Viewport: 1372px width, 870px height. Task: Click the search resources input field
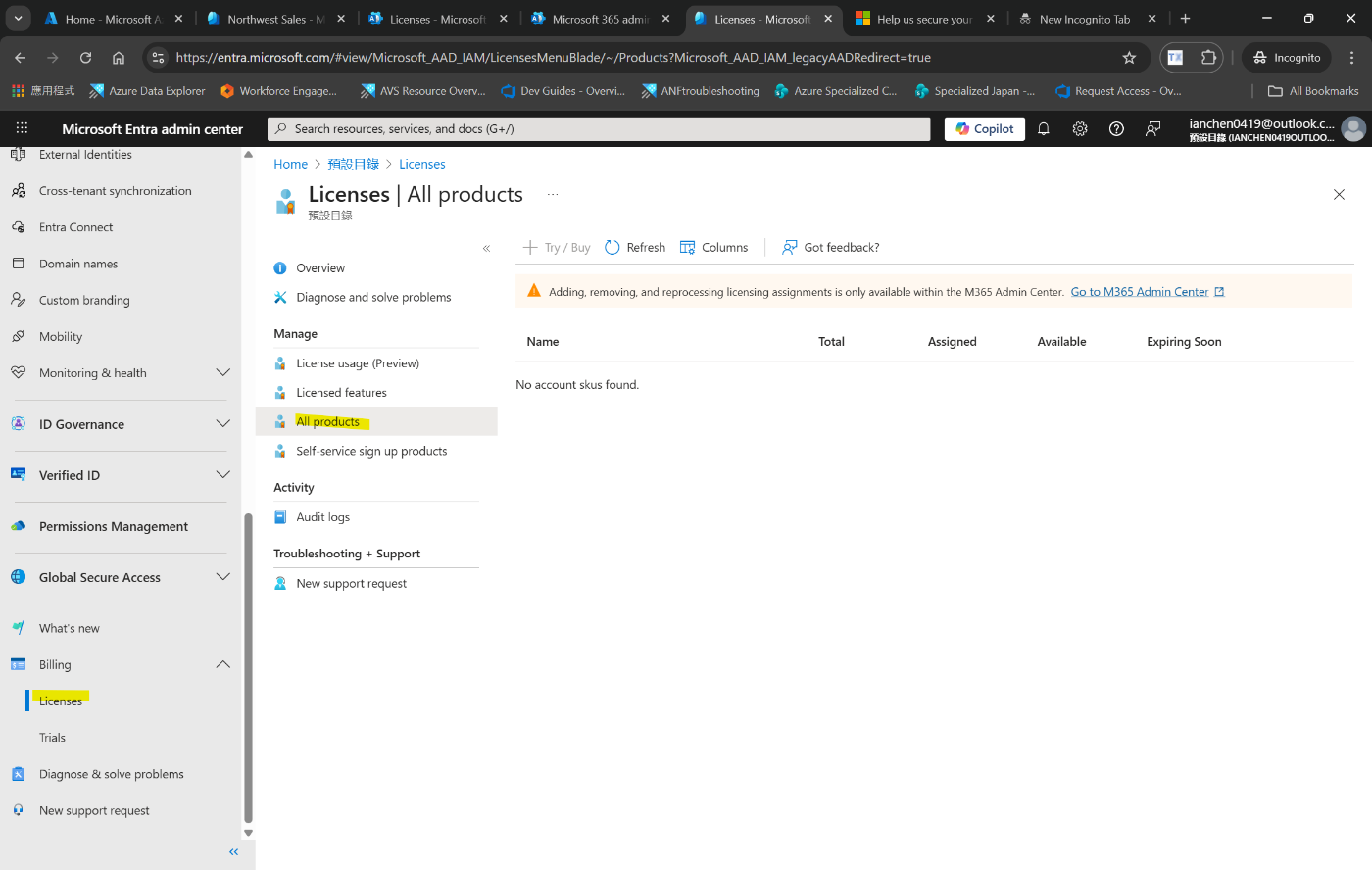(x=599, y=129)
